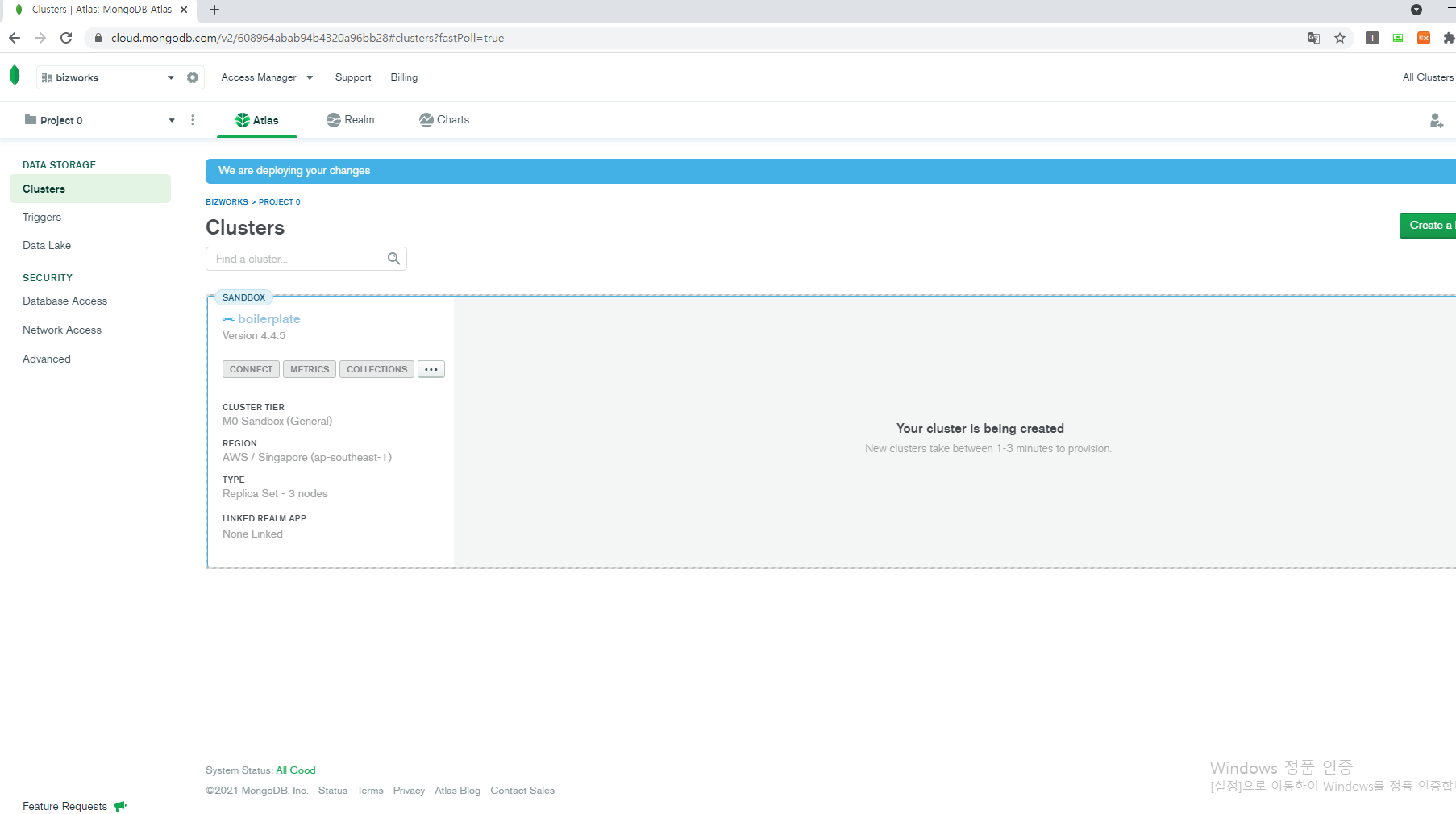
Task: Open boilerplate cluster ellipsis menu
Action: (431, 369)
